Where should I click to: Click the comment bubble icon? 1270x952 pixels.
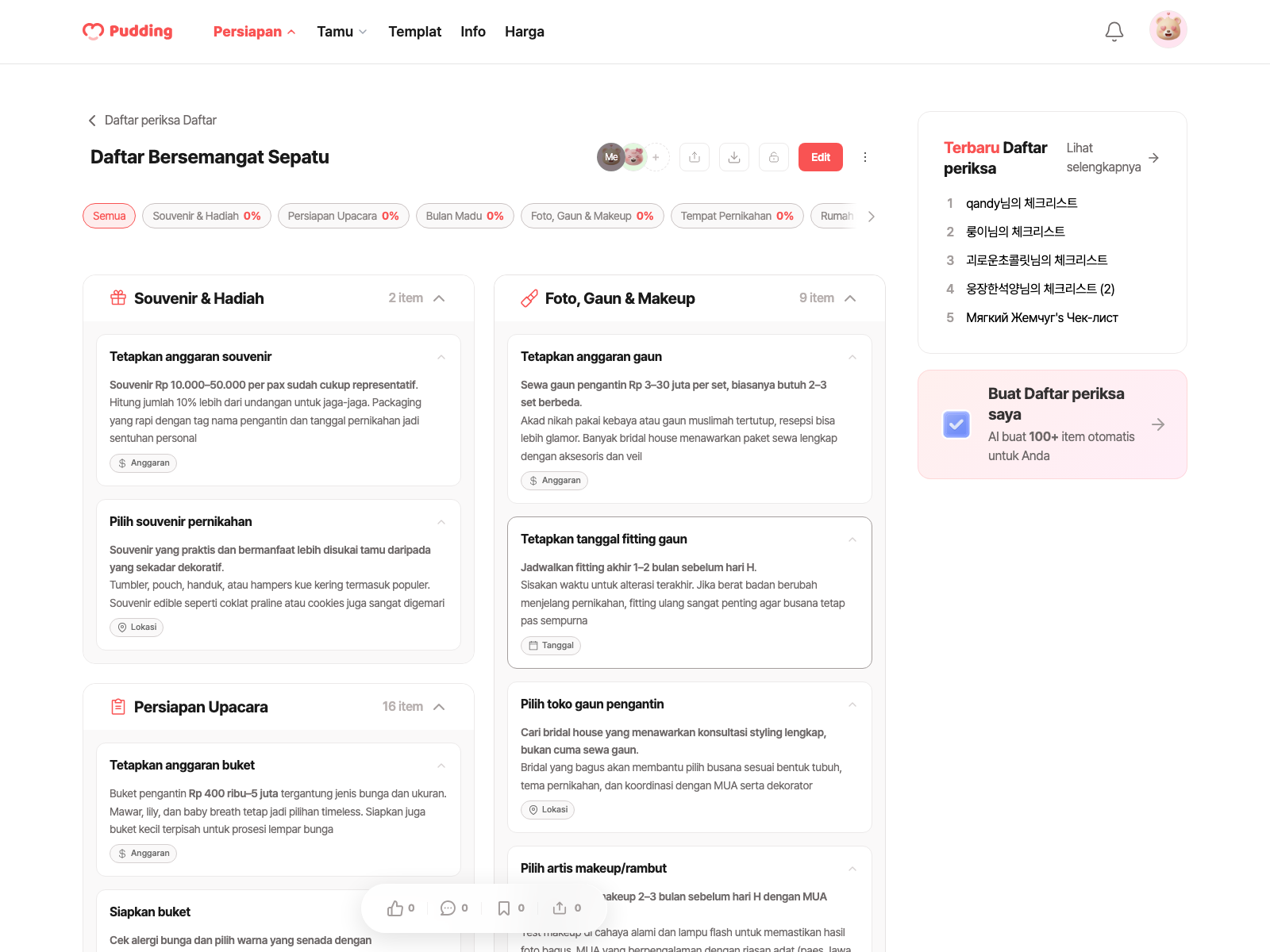pos(448,908)
